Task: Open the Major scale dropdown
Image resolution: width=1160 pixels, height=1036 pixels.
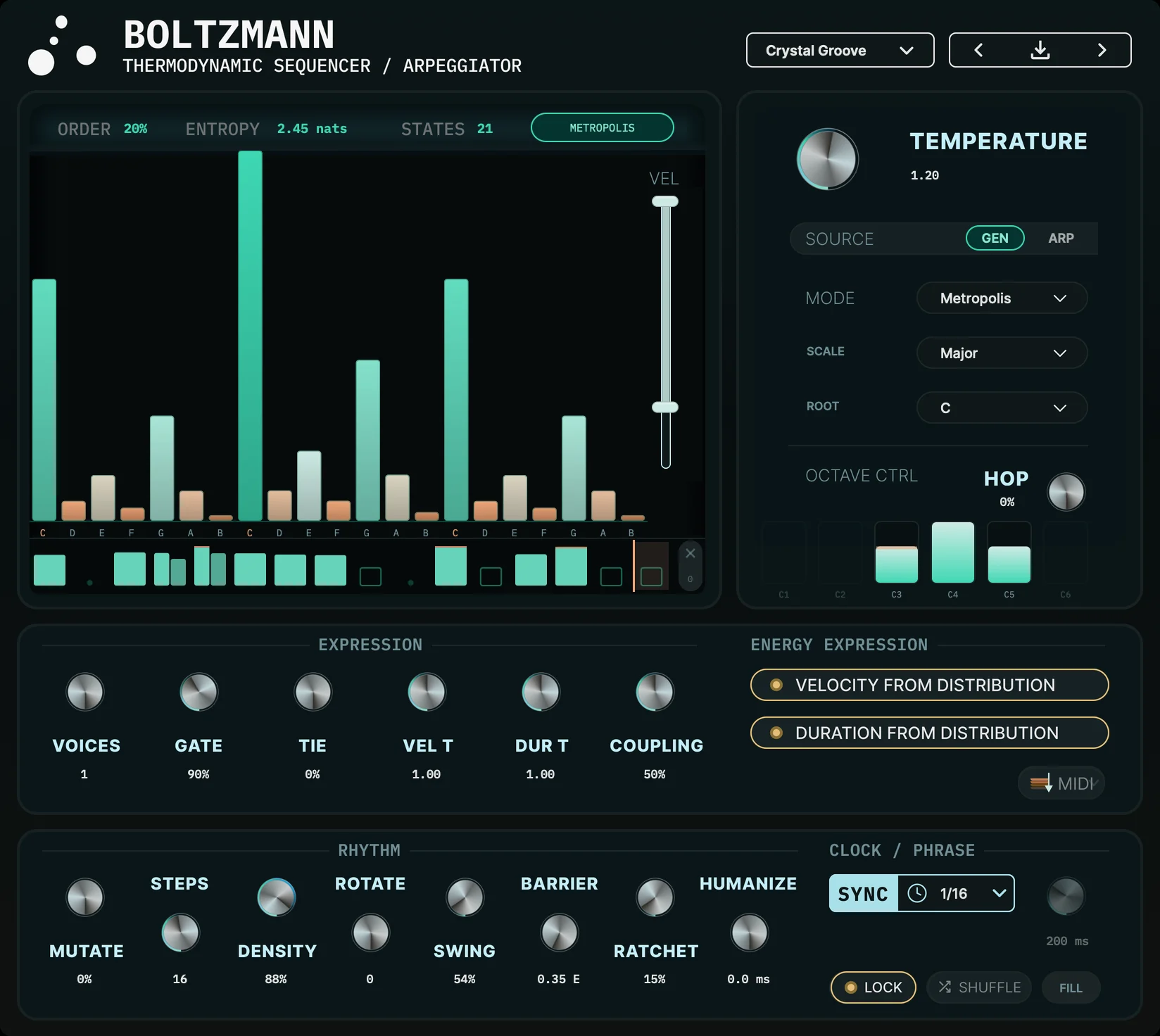Action: pyautogui.click(x=1002, y=353)
